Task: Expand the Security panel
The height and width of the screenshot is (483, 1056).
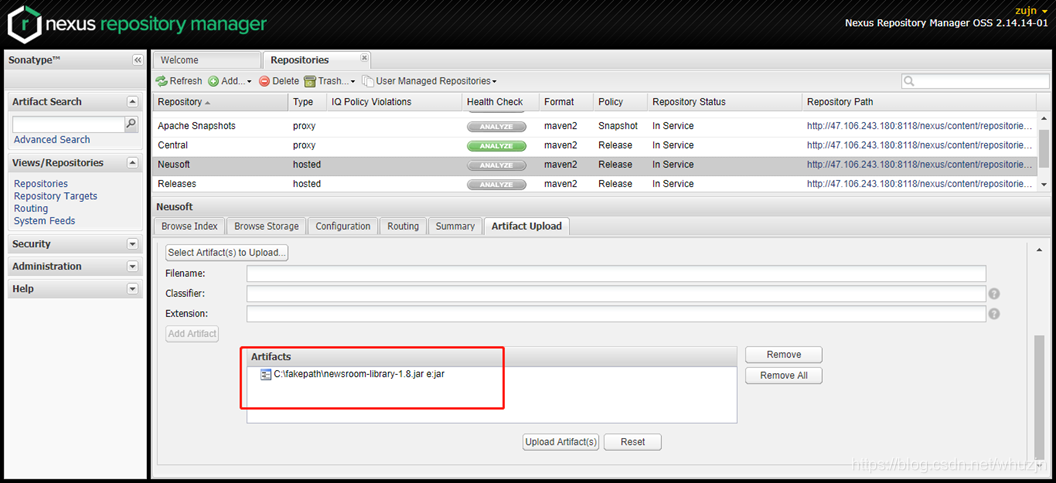Action: point(133,244)
